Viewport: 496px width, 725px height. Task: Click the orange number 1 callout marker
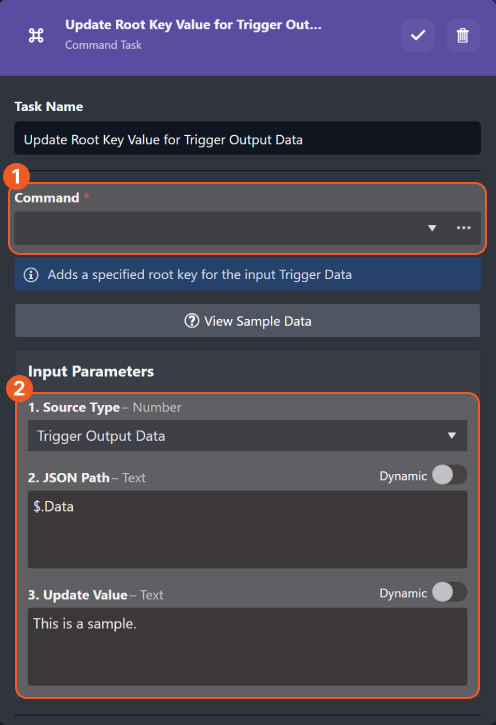[17, 176]
